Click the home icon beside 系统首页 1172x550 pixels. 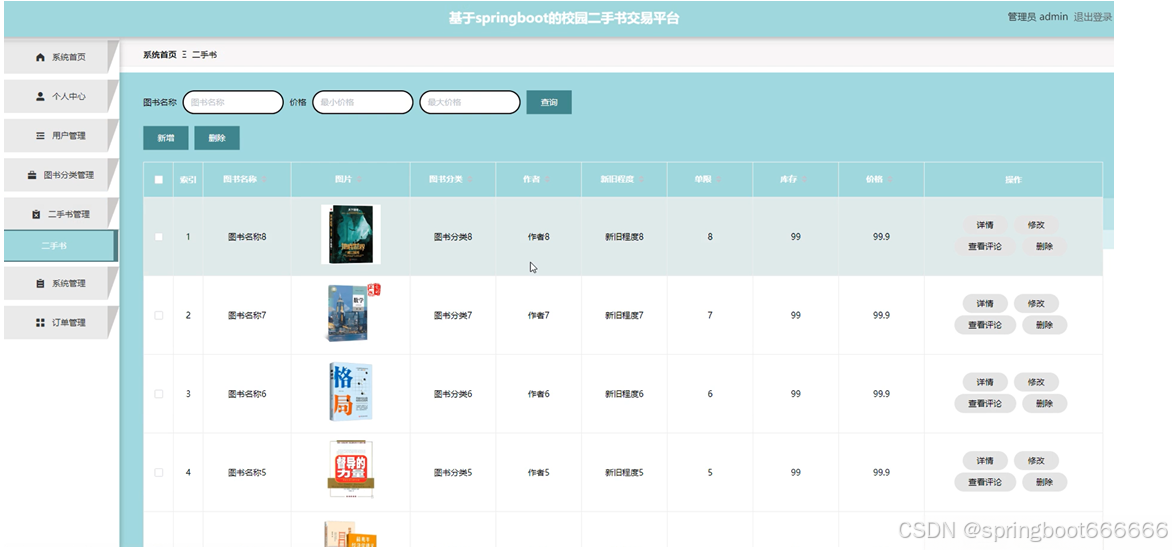40,58
